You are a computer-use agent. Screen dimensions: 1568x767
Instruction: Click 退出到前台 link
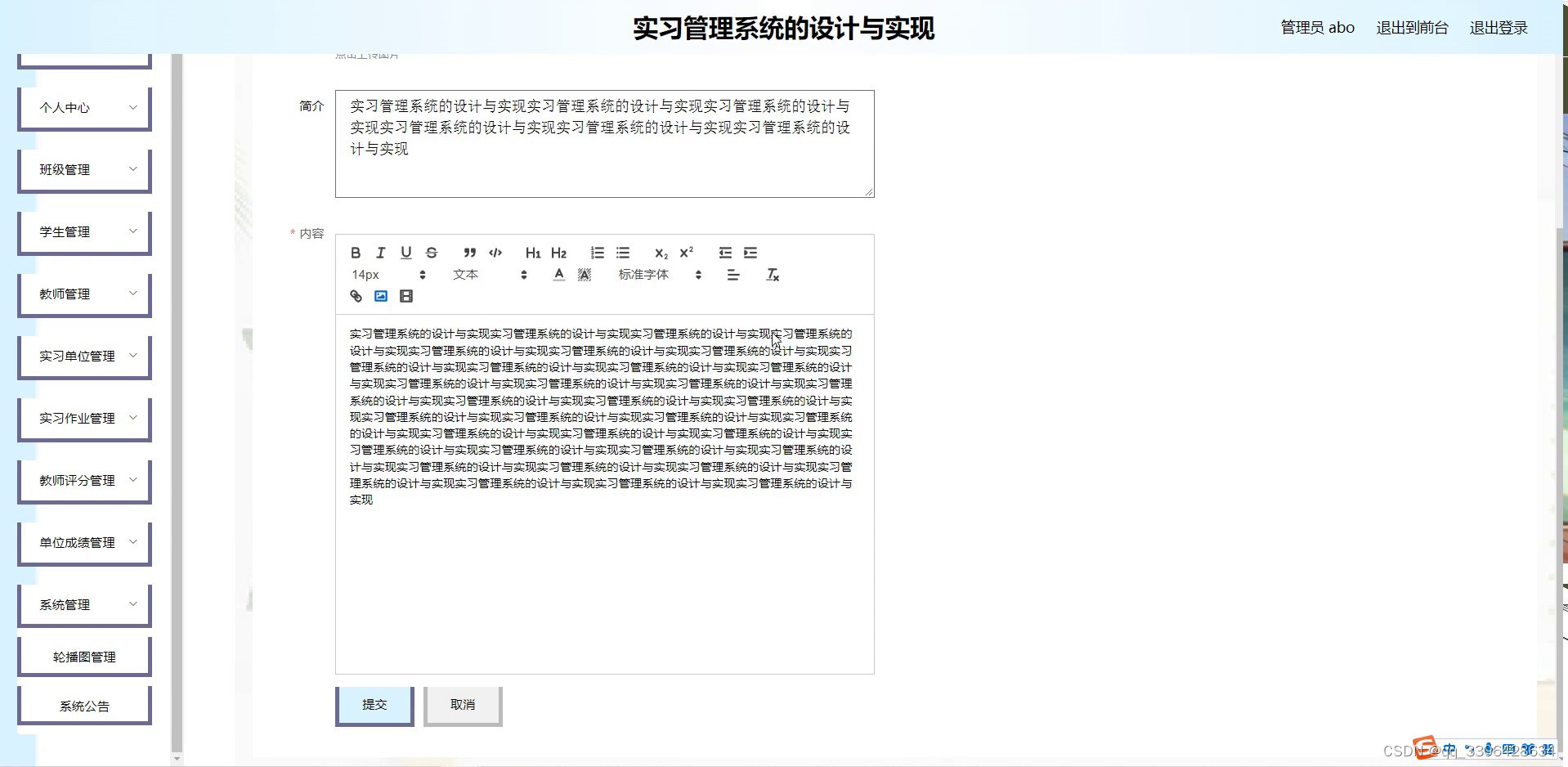coord(1412,28)
